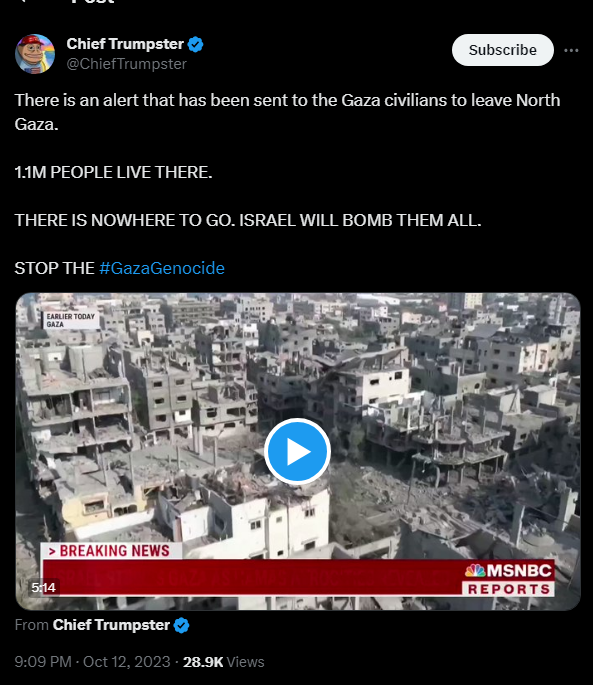593x685 pixels.
Task: Open the #GazaGenocide hashtag link
Action: coord(162,268)
